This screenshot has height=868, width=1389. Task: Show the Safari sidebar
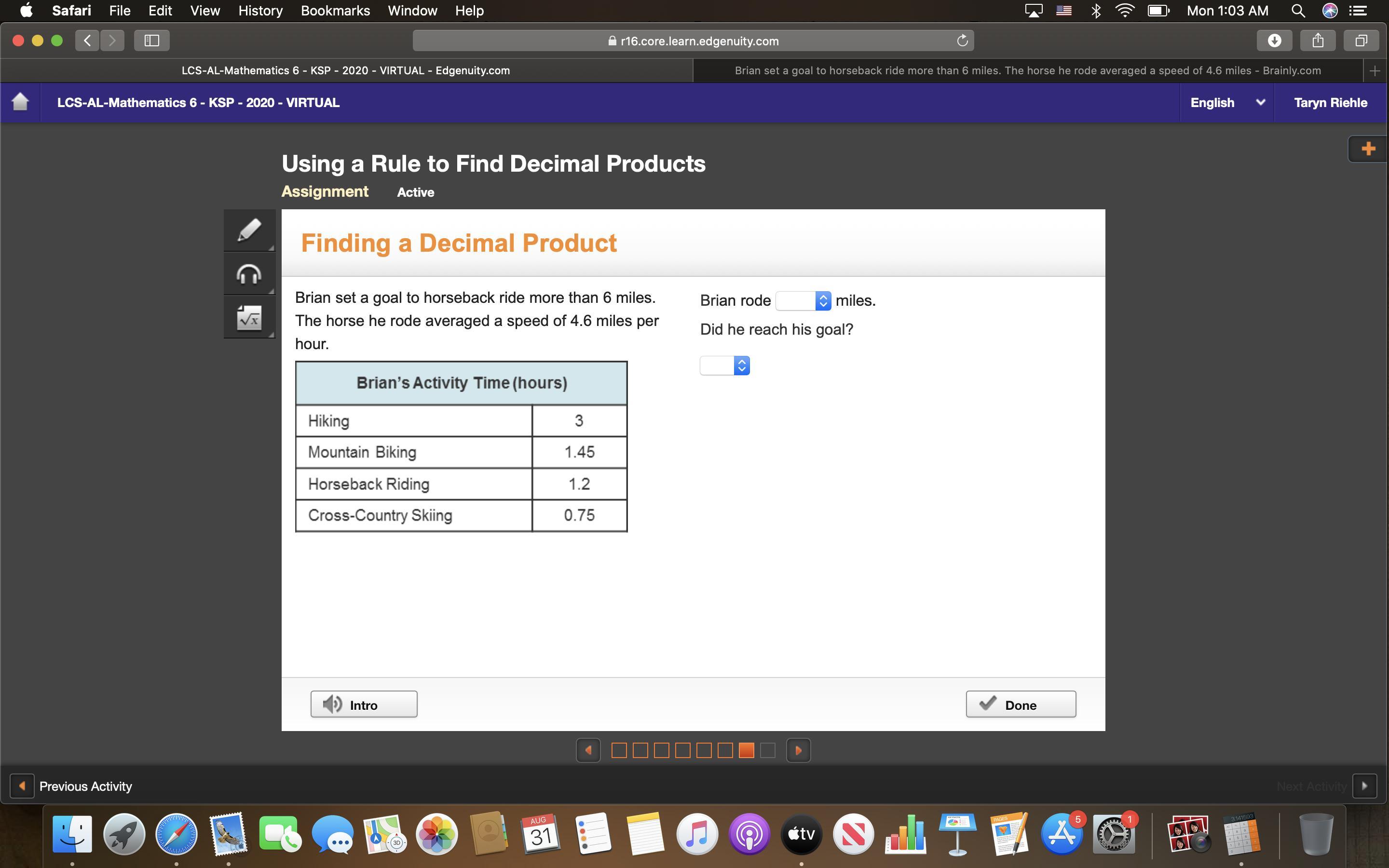(151, 41)
